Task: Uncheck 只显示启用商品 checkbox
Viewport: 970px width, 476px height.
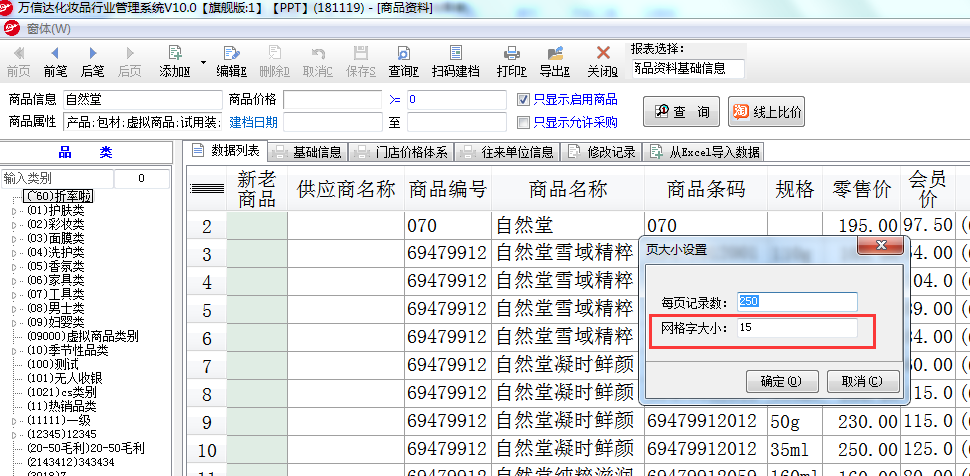Action: click(523, 99)
